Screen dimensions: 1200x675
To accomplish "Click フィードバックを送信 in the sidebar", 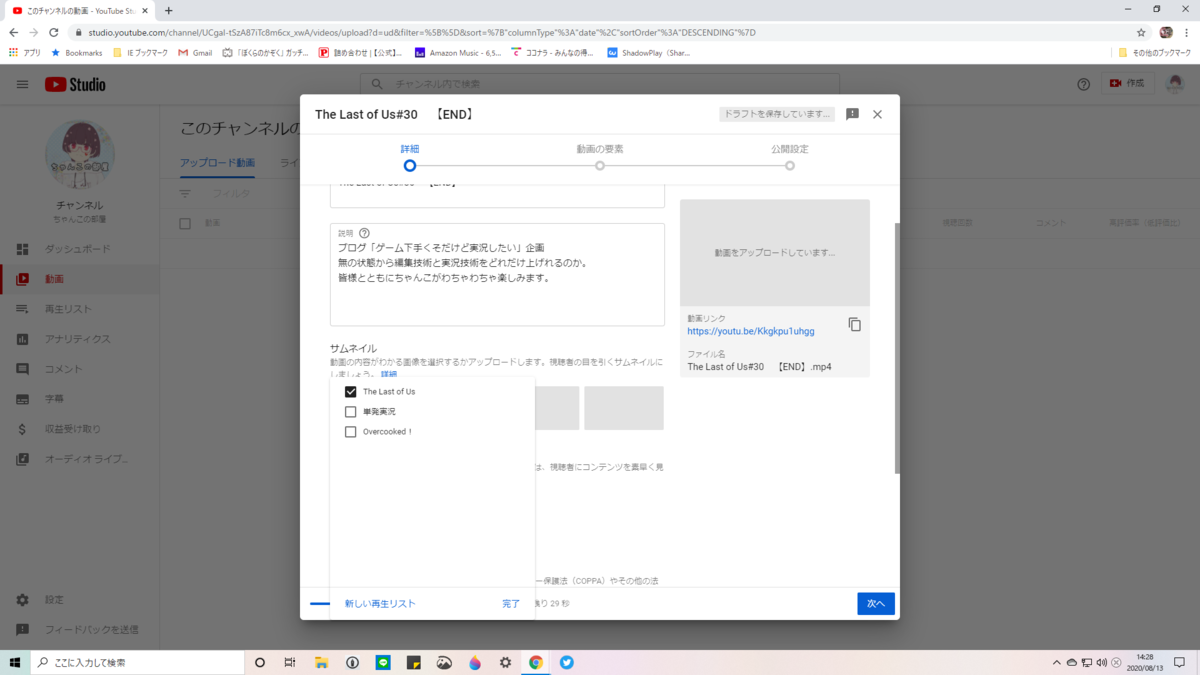I will 80,630.
